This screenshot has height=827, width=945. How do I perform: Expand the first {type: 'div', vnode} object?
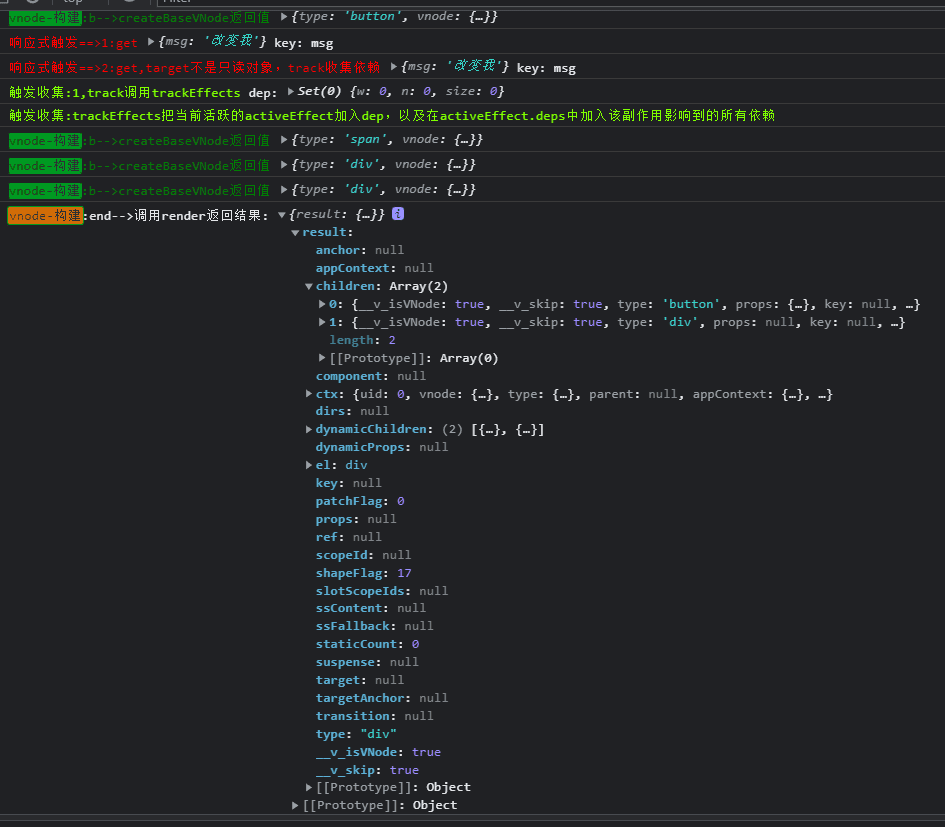(x=284, y=164)
